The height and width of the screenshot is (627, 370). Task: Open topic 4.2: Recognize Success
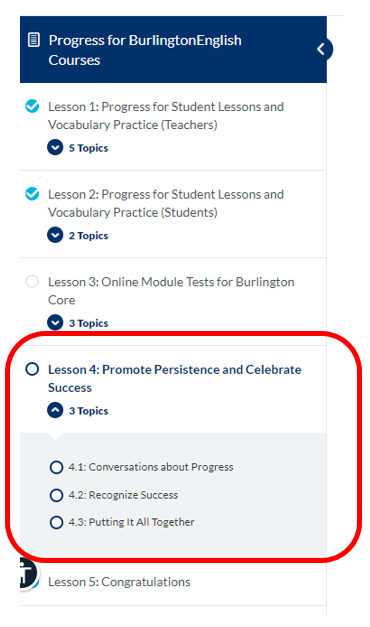pos(123,495)
